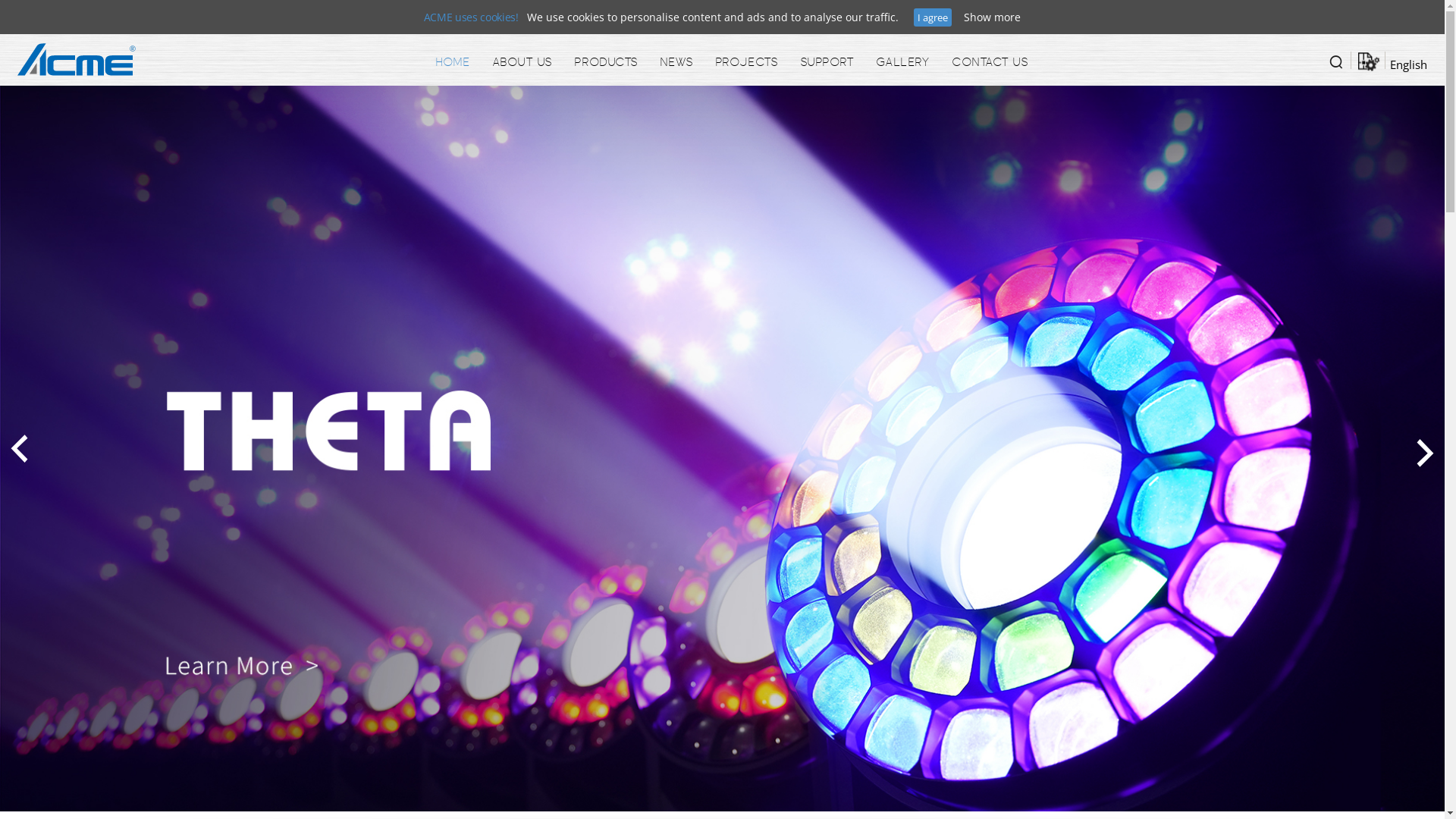Select the HOME nav item
Viewport: 1456px width, 819px height.
point(452,62)
